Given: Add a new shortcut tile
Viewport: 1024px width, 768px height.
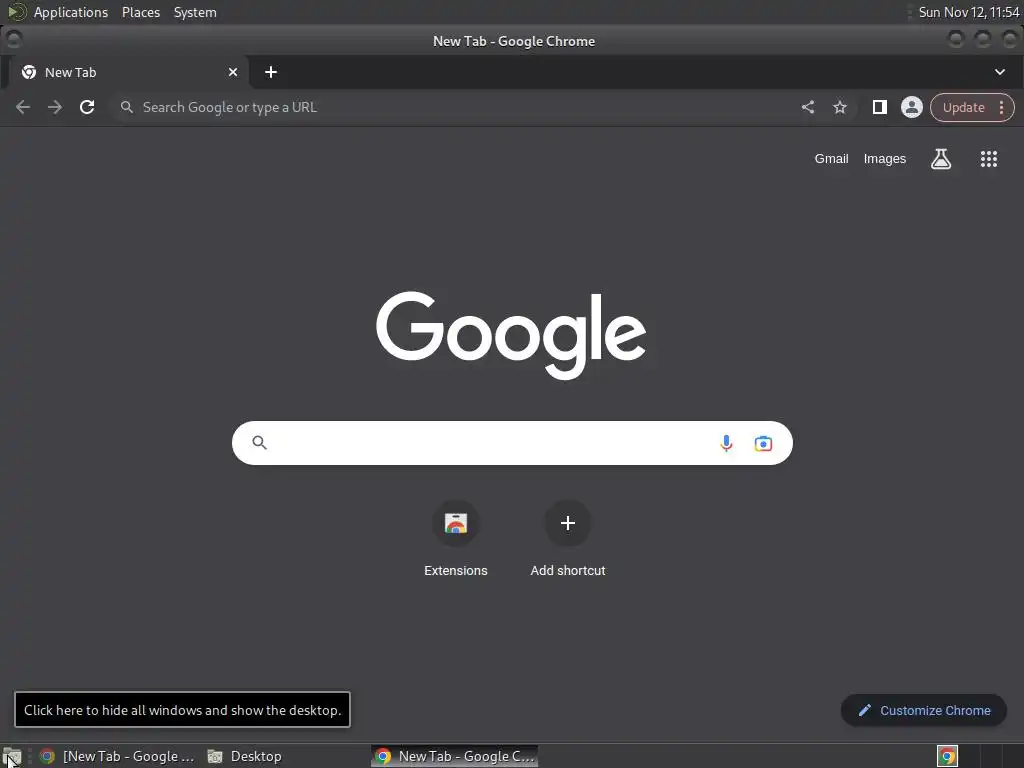Looking at the screenshot, I should pos(568,539).
